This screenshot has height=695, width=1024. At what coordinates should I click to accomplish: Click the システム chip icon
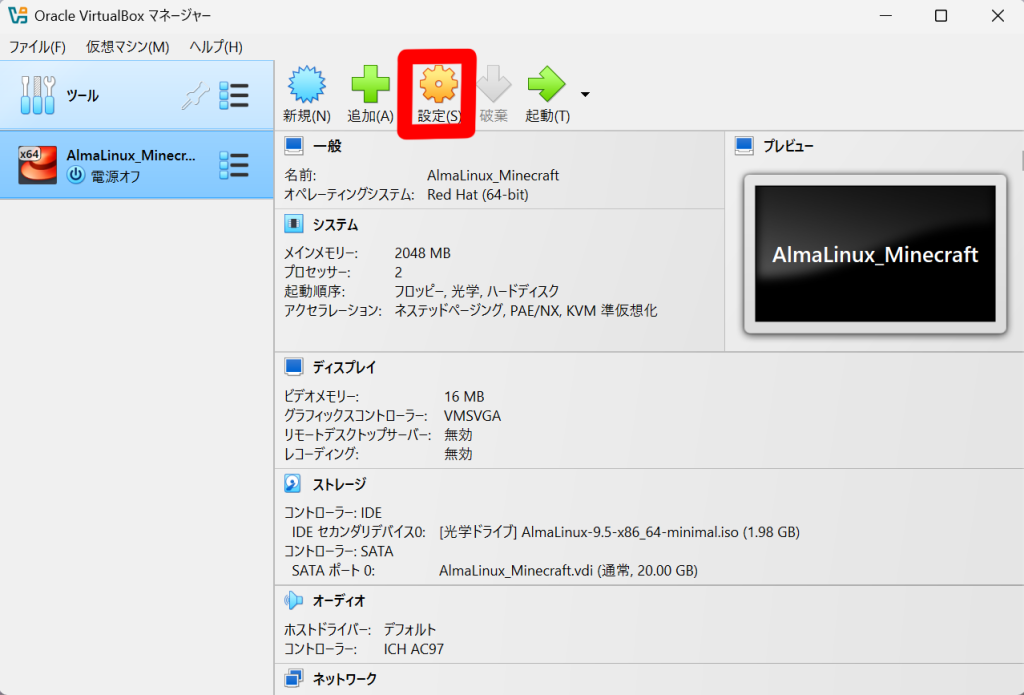coord(294,224)
